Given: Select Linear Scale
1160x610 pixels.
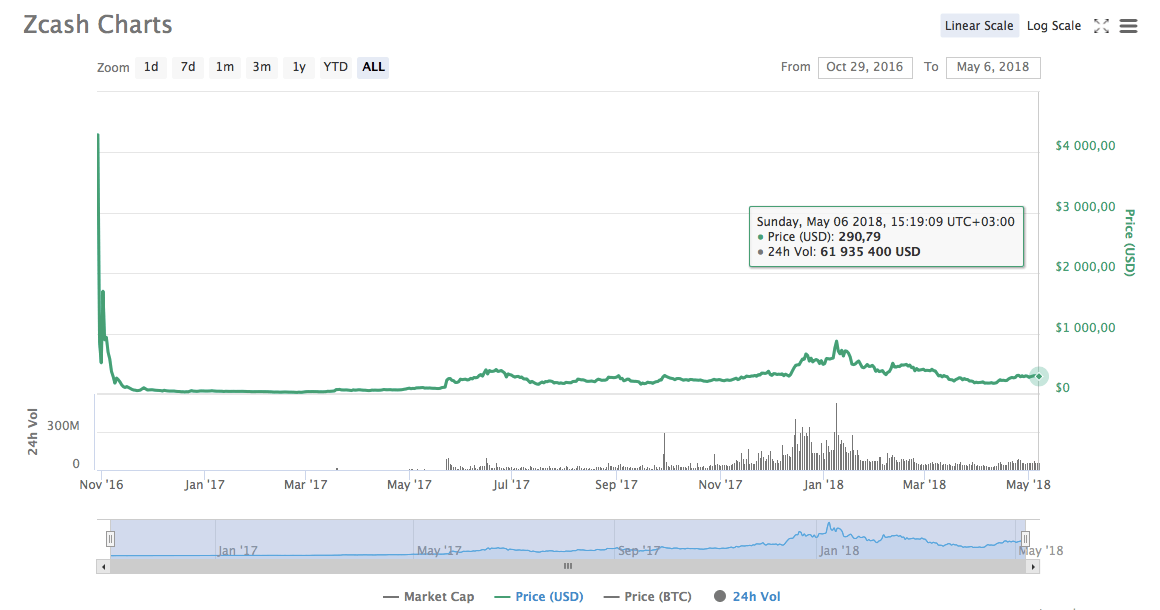Looking at the screenshot, I should coord(979,26).
